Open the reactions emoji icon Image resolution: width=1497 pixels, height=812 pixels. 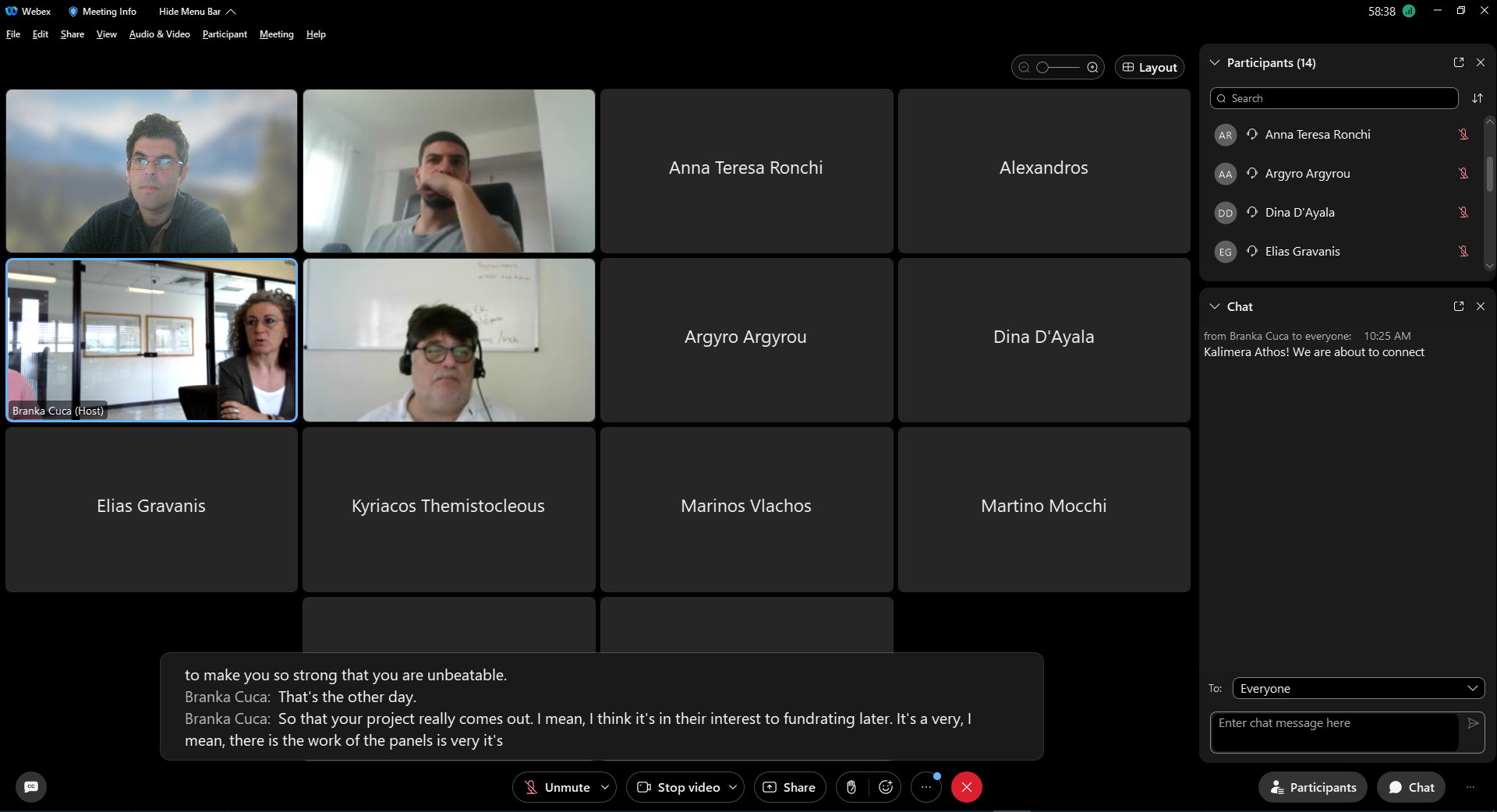(x=886, y=787)
